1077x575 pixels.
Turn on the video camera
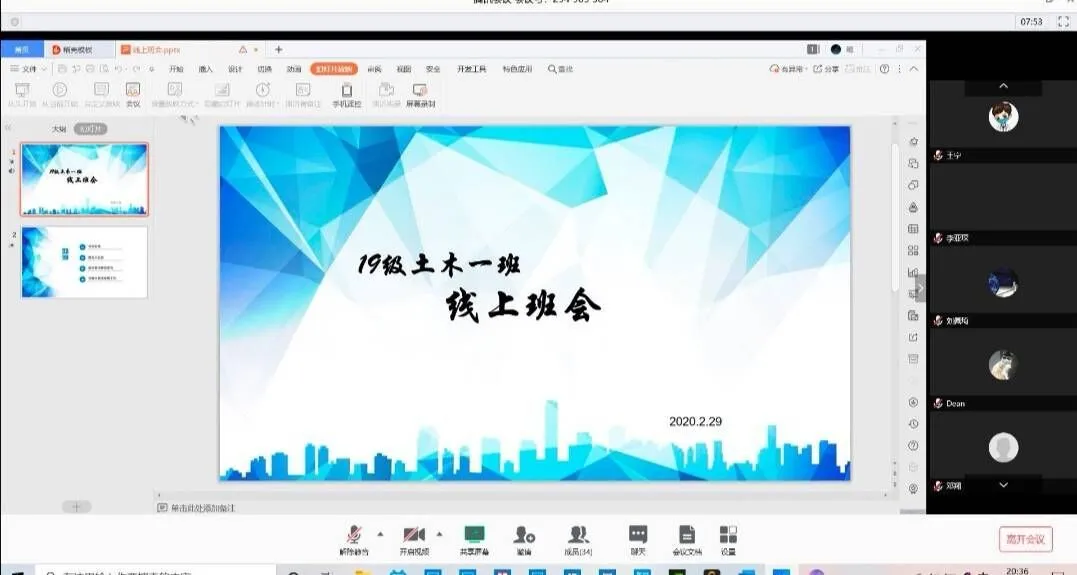(413, 536)
